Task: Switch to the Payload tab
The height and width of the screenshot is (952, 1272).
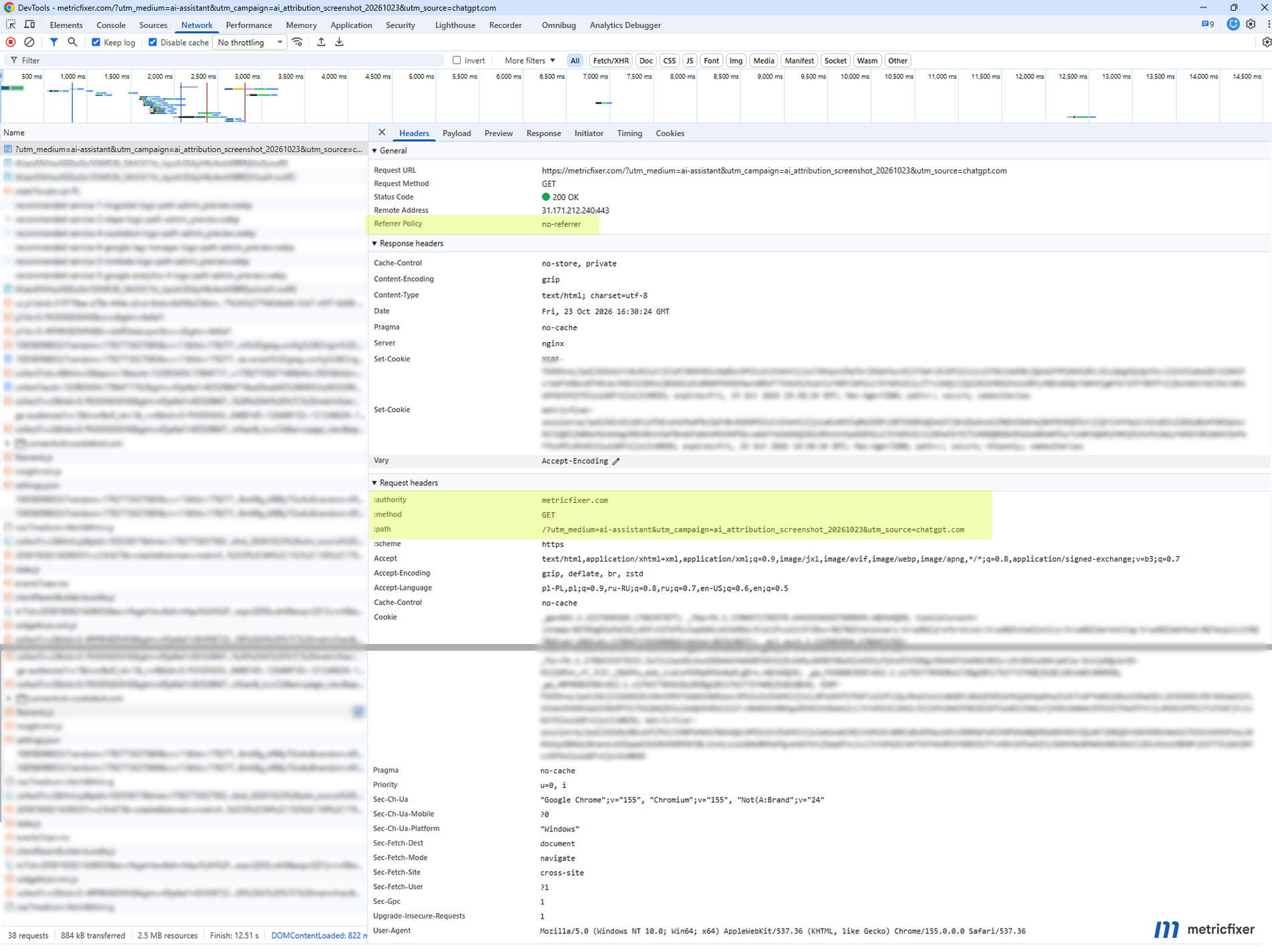Action: 457,133
